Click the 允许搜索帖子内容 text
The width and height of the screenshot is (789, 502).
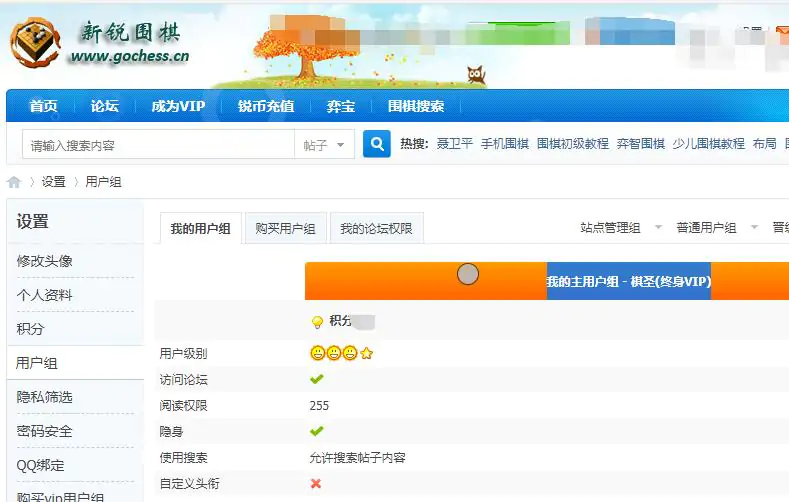pyautogui.click(x=357, y=458)
